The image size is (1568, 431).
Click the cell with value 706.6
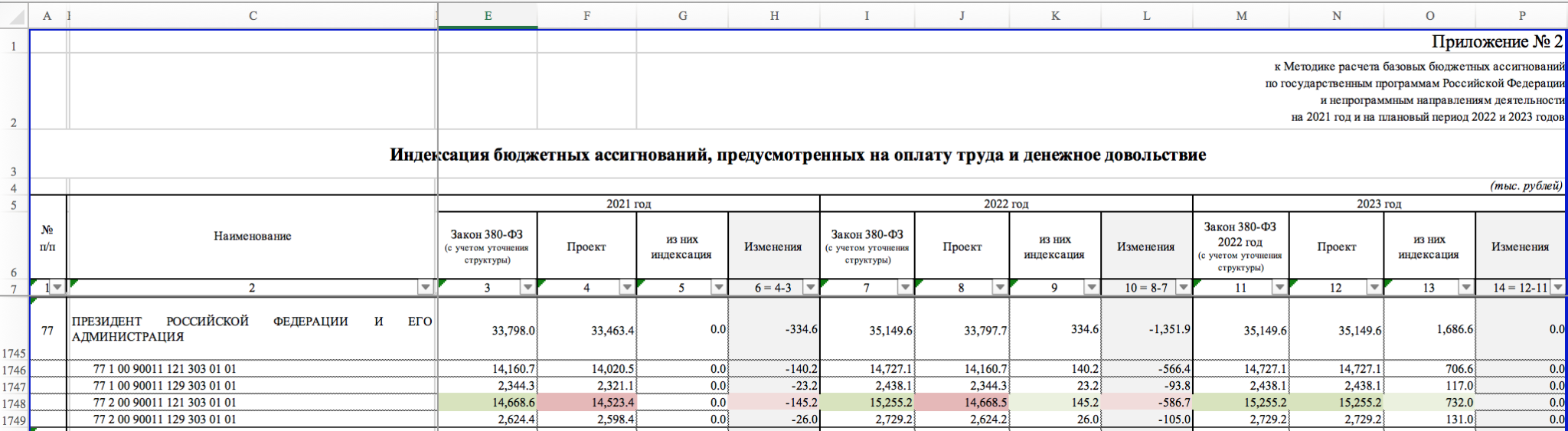[x=1429, y=369]
